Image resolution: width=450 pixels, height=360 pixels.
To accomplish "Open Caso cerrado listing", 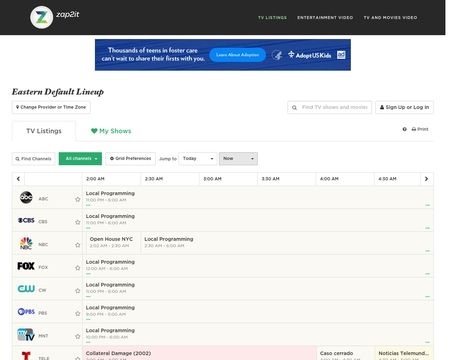I will (345, 354).
